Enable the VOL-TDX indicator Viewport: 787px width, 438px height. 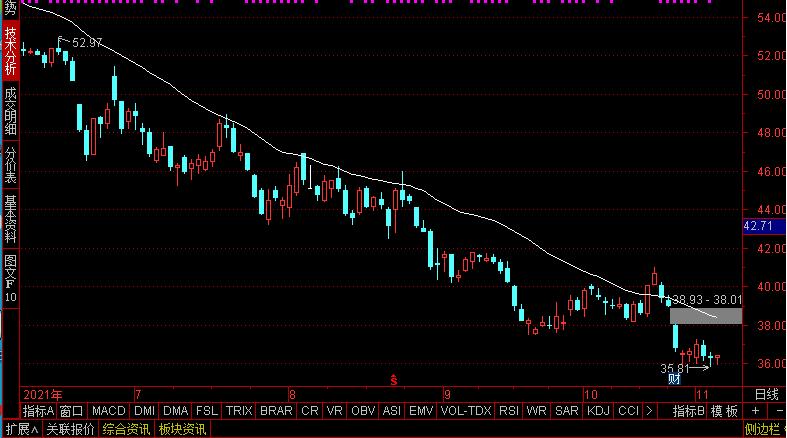(465, 411)
